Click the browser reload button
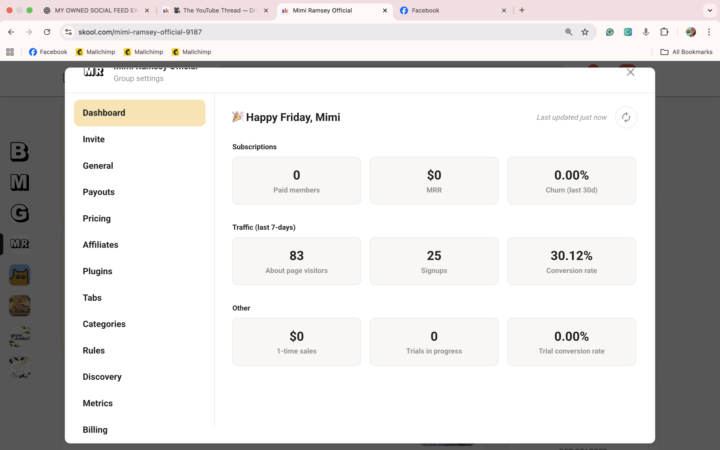This screenshot has height=450, width=720. [46, 32]
